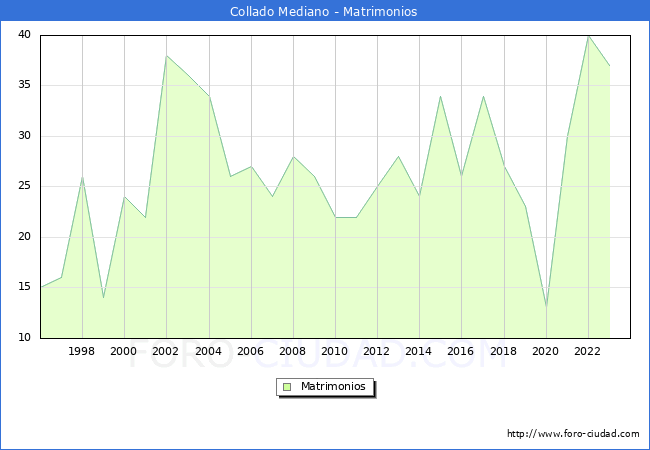
Task: Select the 2000 x-axis label
Action: click(x=124, y=351)
